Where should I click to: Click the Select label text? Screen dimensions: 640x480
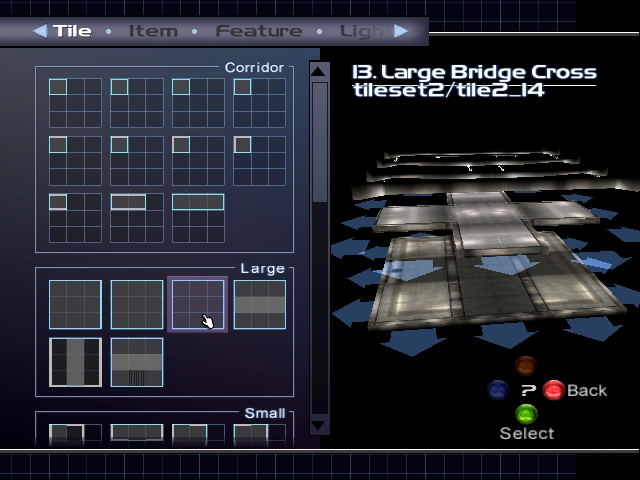tap(527, 433)
